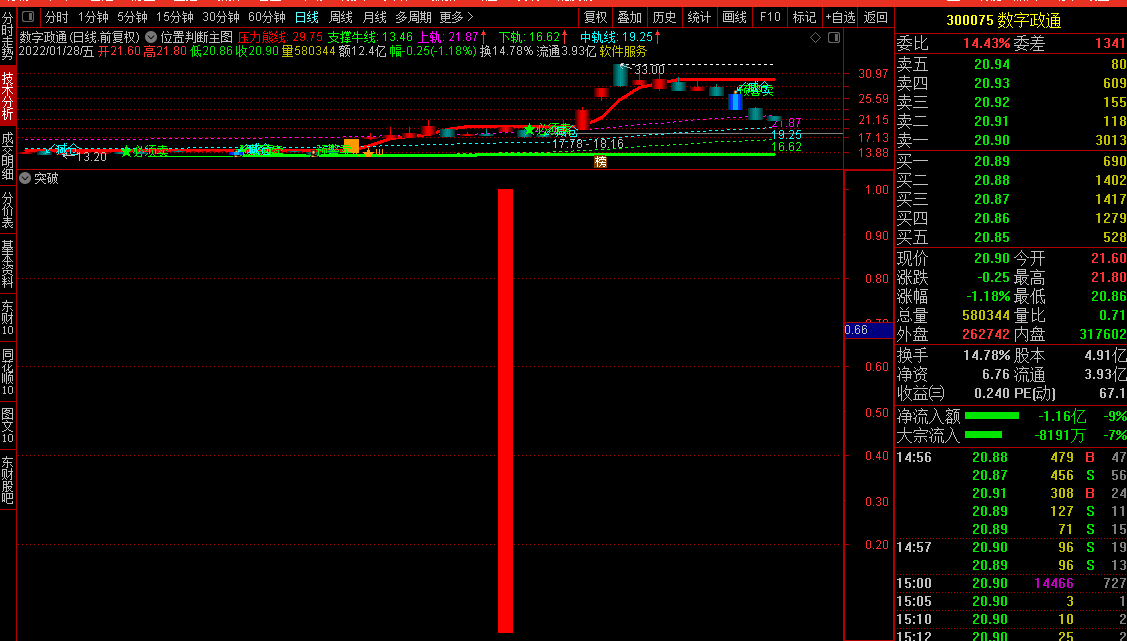
Task: Select the 周线 weekly chart tab
Action: [341, 17]
